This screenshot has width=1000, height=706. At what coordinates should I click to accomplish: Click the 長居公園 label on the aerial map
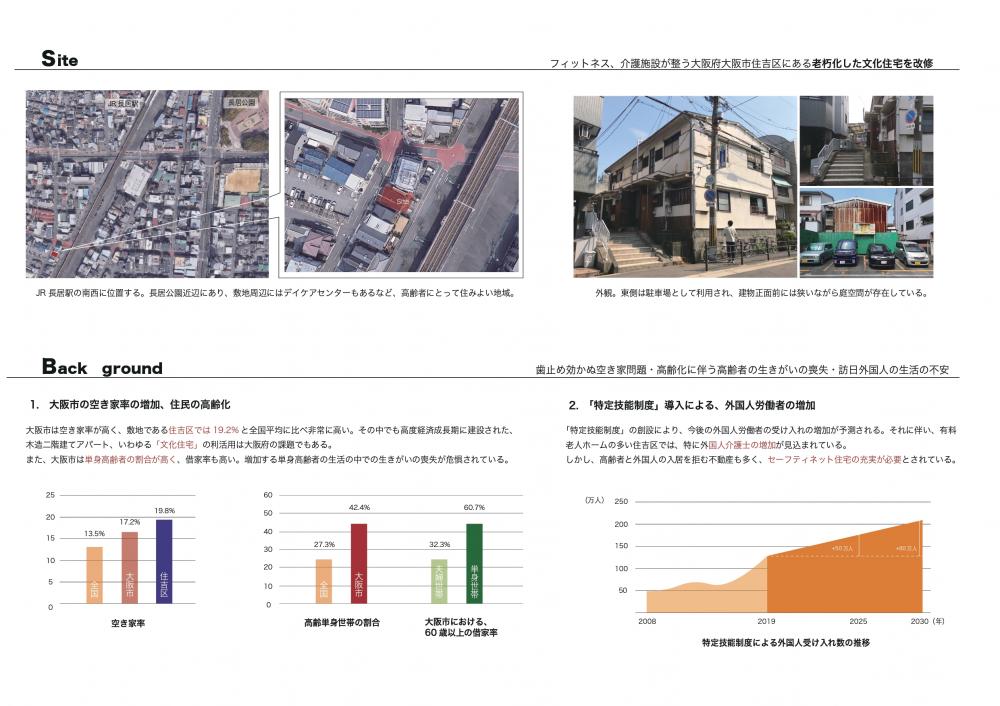tap(242, 103)
